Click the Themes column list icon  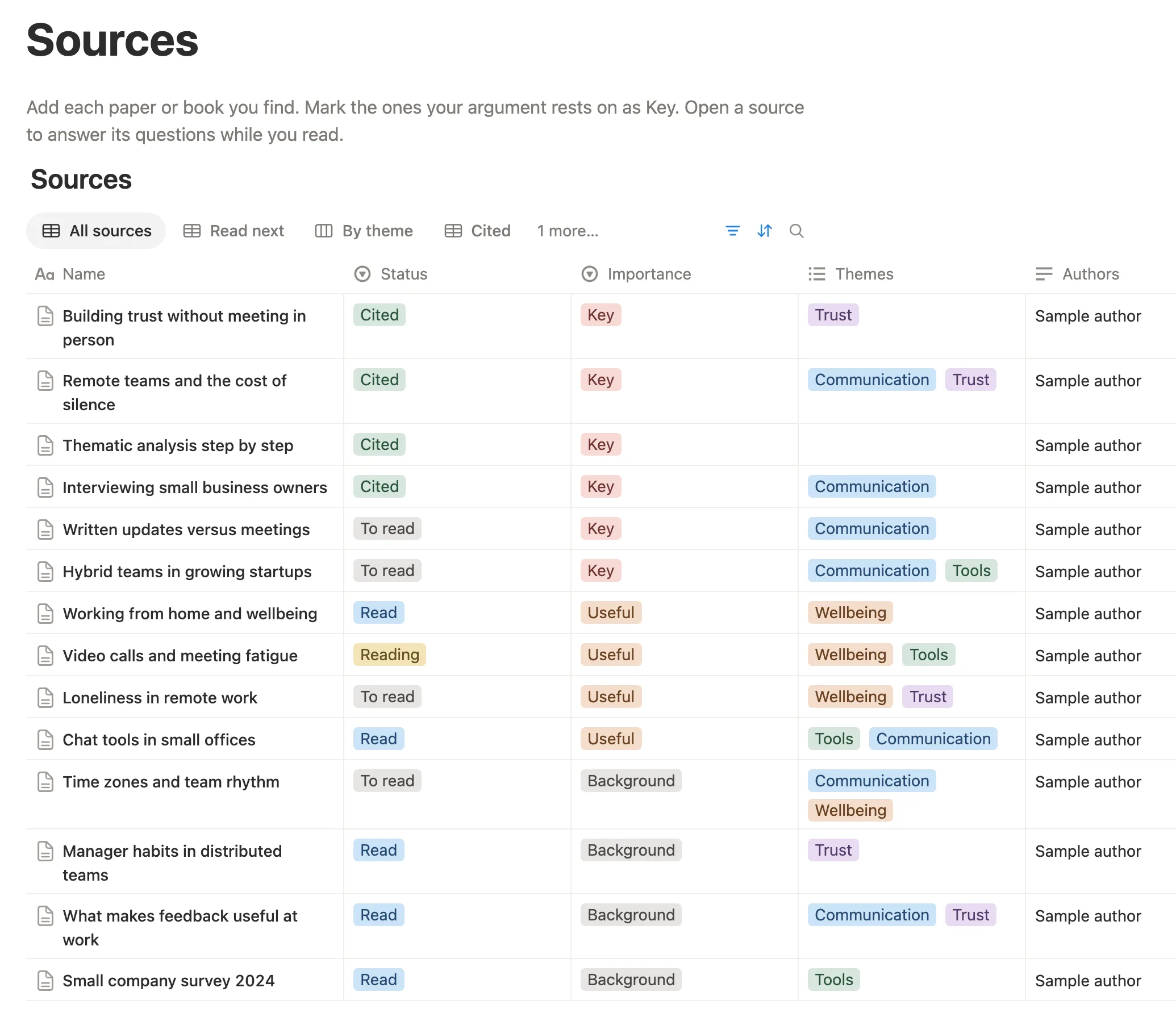point(817,274)
